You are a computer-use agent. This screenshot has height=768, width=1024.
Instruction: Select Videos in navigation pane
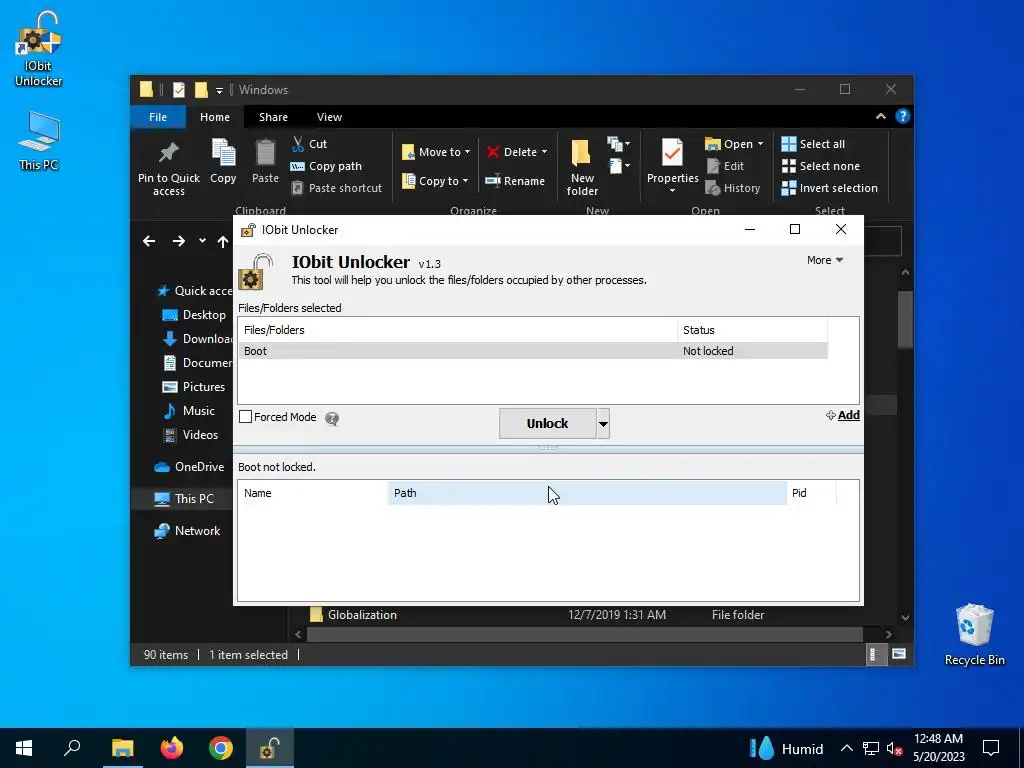point(190,435)
